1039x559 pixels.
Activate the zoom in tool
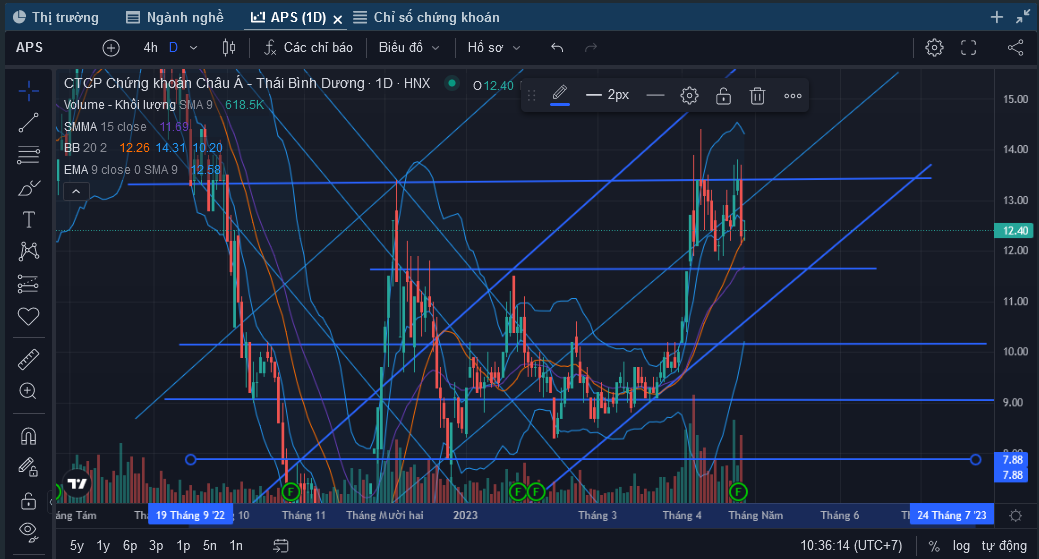coord(28,391)
